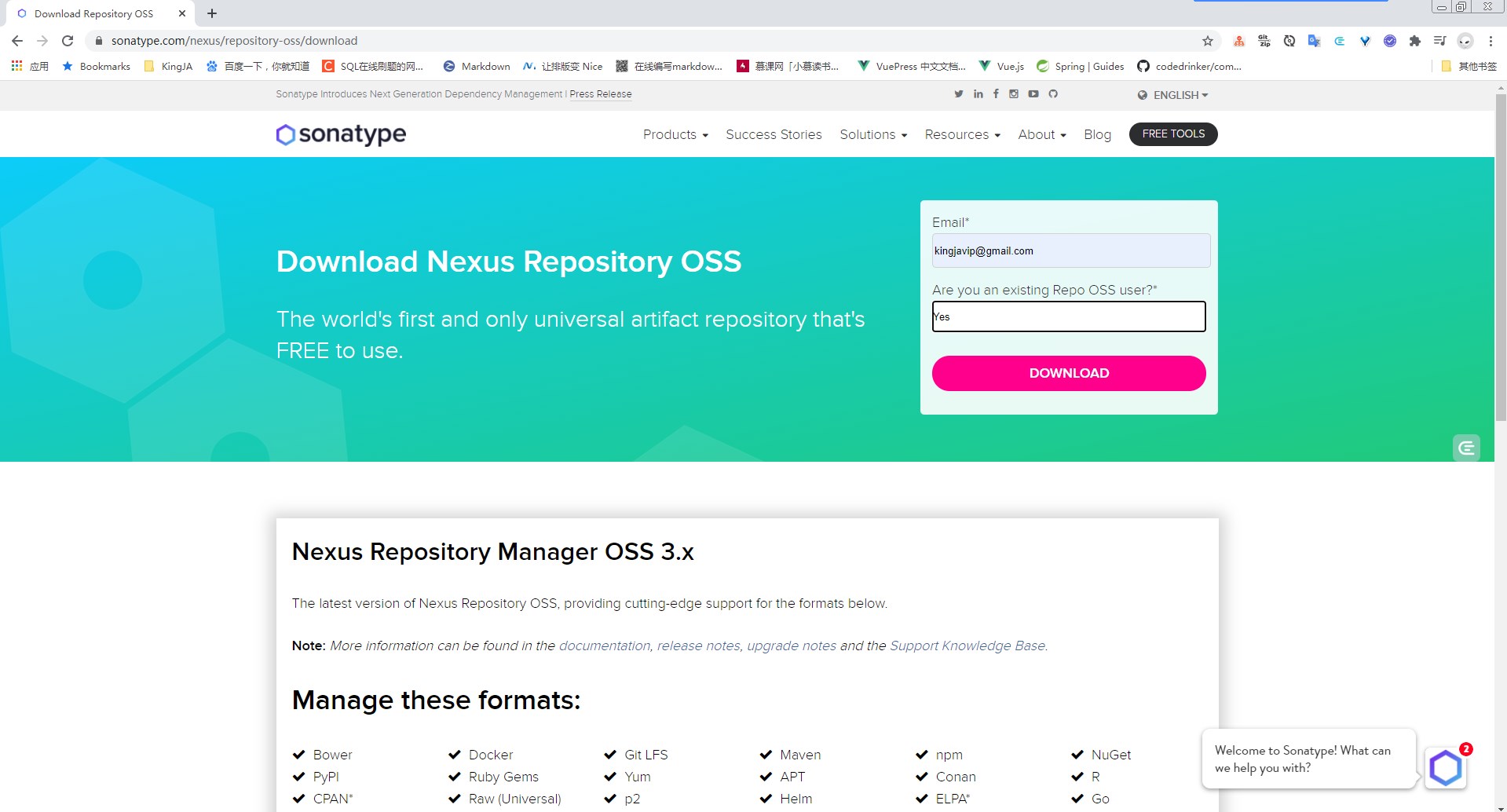Click the Ruby Gems format text
Screen dimensions: 1507x812
pyautogui.click(x=503, y=777)
